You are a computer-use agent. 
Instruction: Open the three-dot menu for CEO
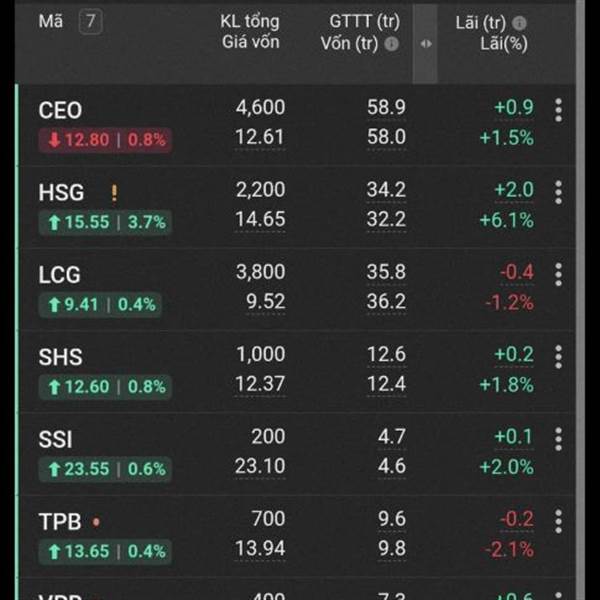(x=558, y=110)
